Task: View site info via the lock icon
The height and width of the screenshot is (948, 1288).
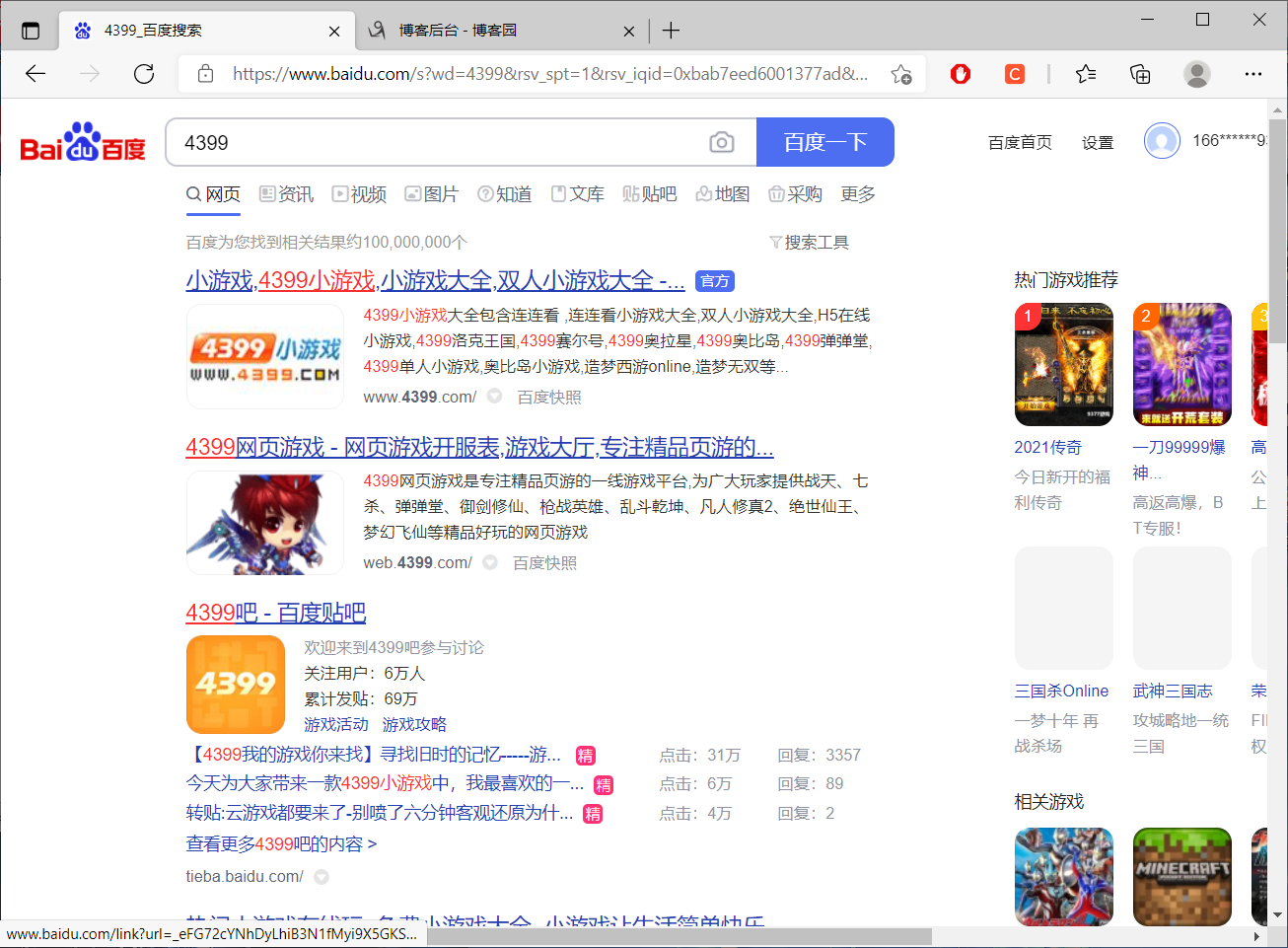Action: pyautogui.click(x=205, y=74)
